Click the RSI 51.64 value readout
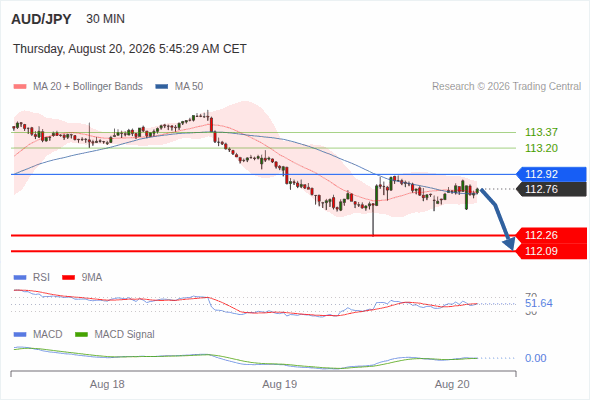Image resolution: width=590 pixels, height=400 pixels. tap(539, 303)
